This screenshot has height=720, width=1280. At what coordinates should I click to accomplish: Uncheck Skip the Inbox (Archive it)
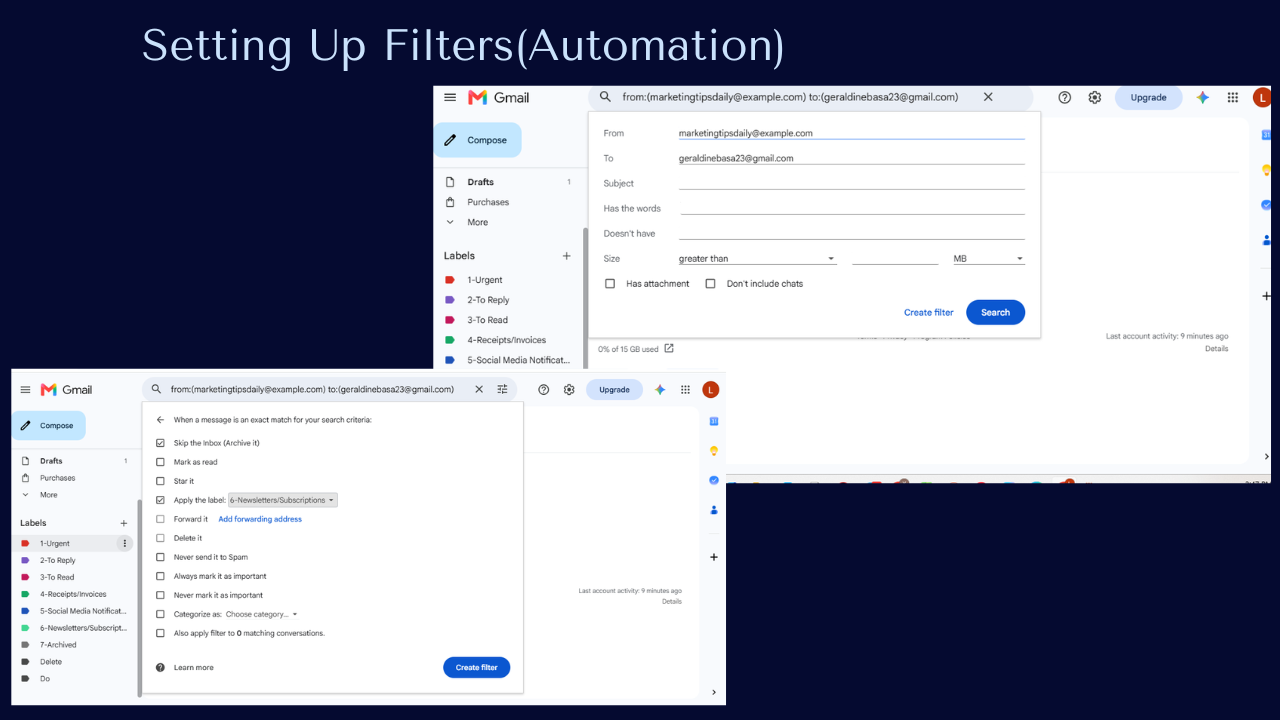pos(160,443)
